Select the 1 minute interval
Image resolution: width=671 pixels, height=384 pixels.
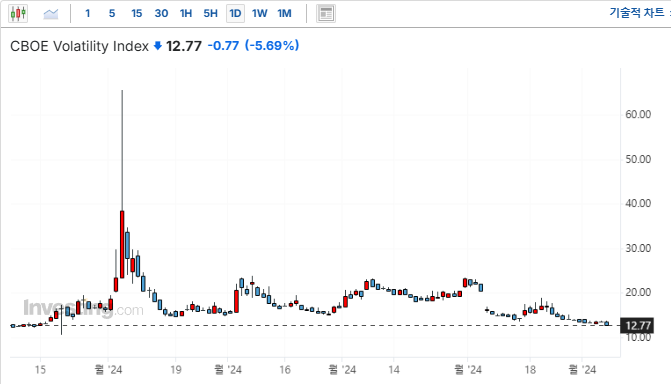pos(88,14)
